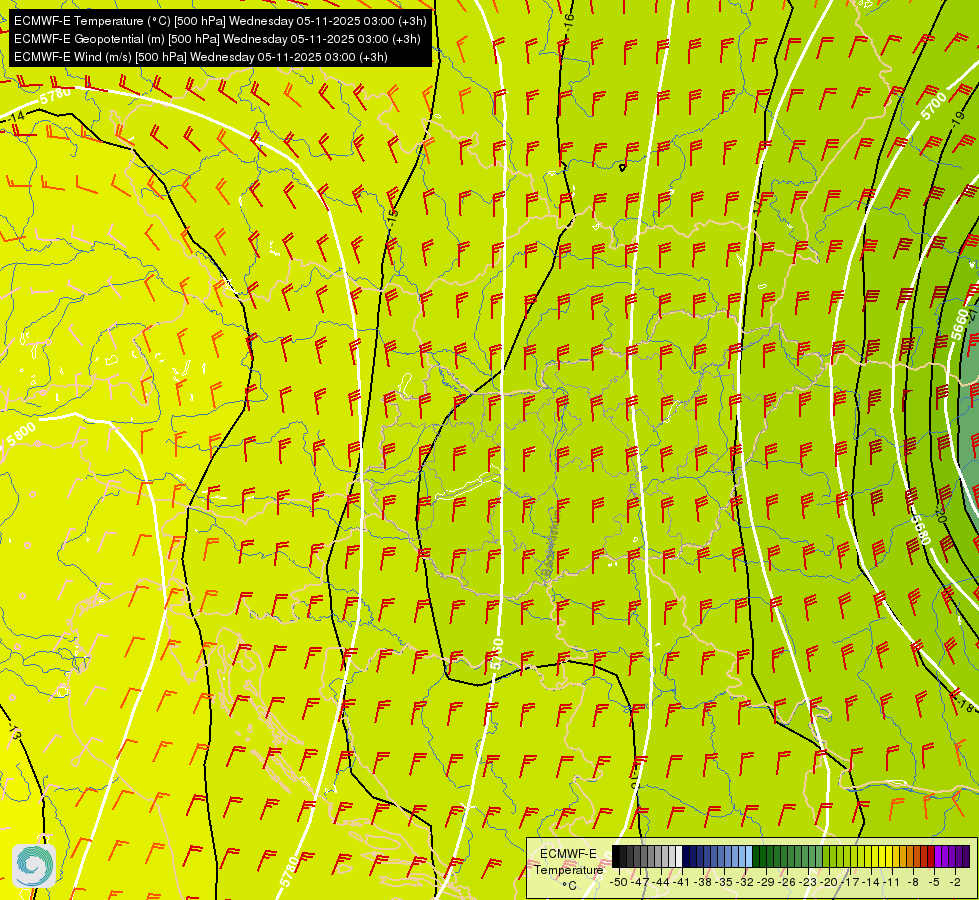This screenshot has height=900, width=979.
Task: Click the -35 value on the legend scale
Action: 724,882
